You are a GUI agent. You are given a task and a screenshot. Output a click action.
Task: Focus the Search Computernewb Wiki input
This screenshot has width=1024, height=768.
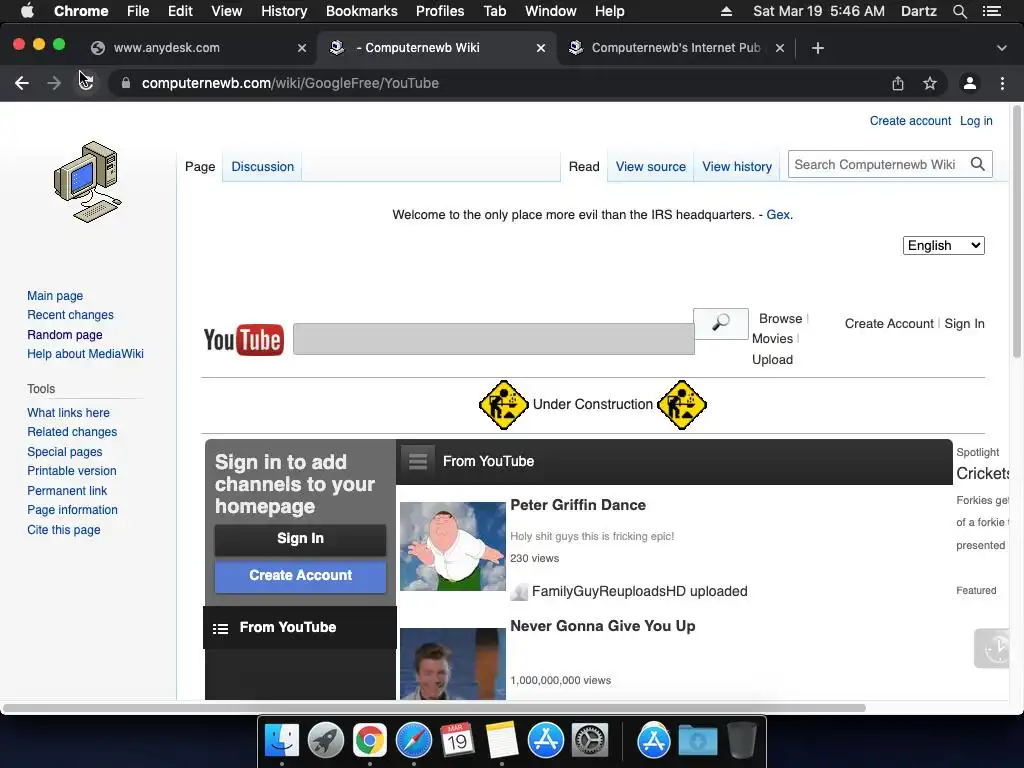tap(878, 165)
